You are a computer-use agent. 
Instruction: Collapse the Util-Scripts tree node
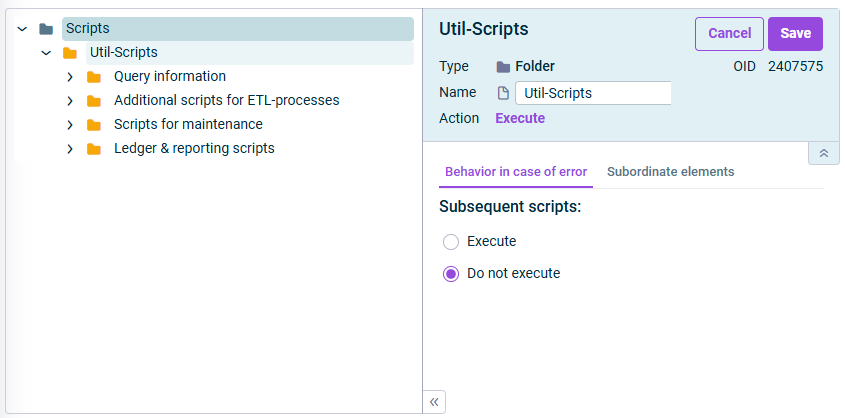(x=46, y=53)
